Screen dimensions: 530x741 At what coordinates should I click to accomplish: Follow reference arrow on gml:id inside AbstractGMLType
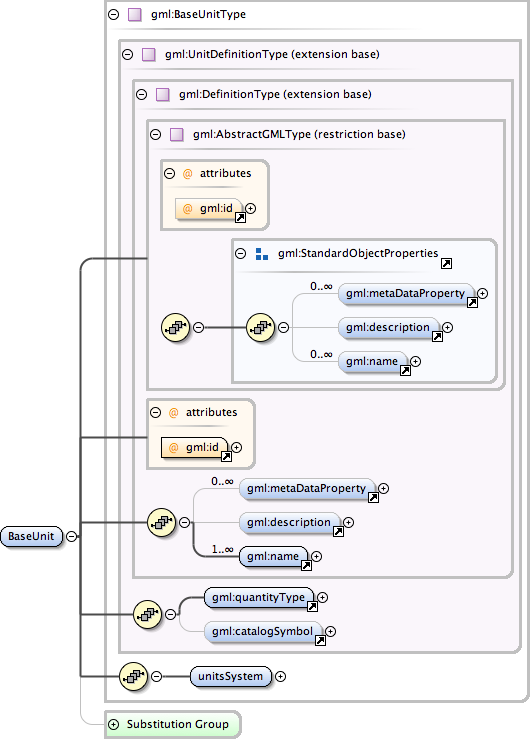[x=240, y=217]
